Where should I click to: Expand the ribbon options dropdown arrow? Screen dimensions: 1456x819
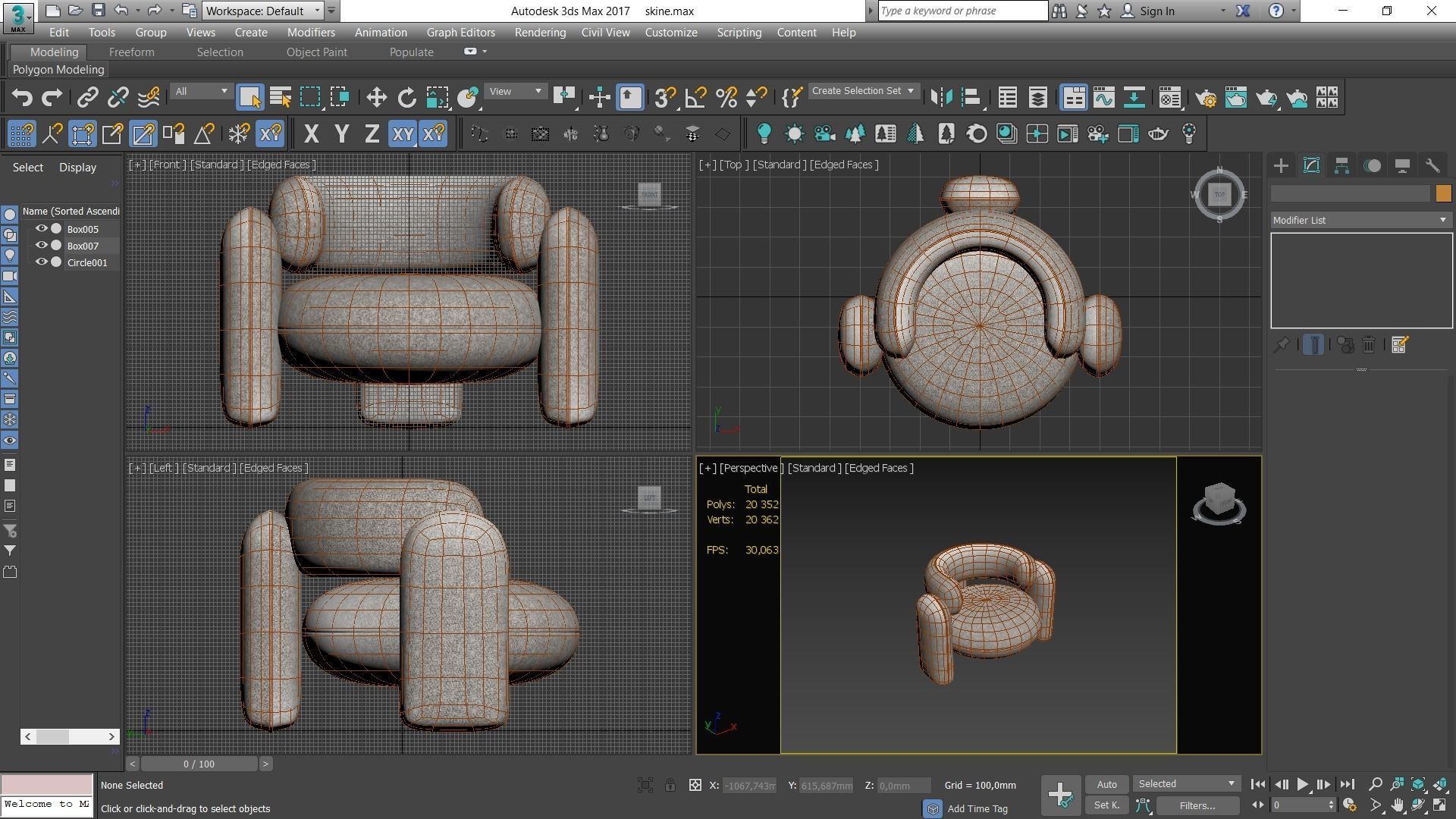[x=485, y=52]
